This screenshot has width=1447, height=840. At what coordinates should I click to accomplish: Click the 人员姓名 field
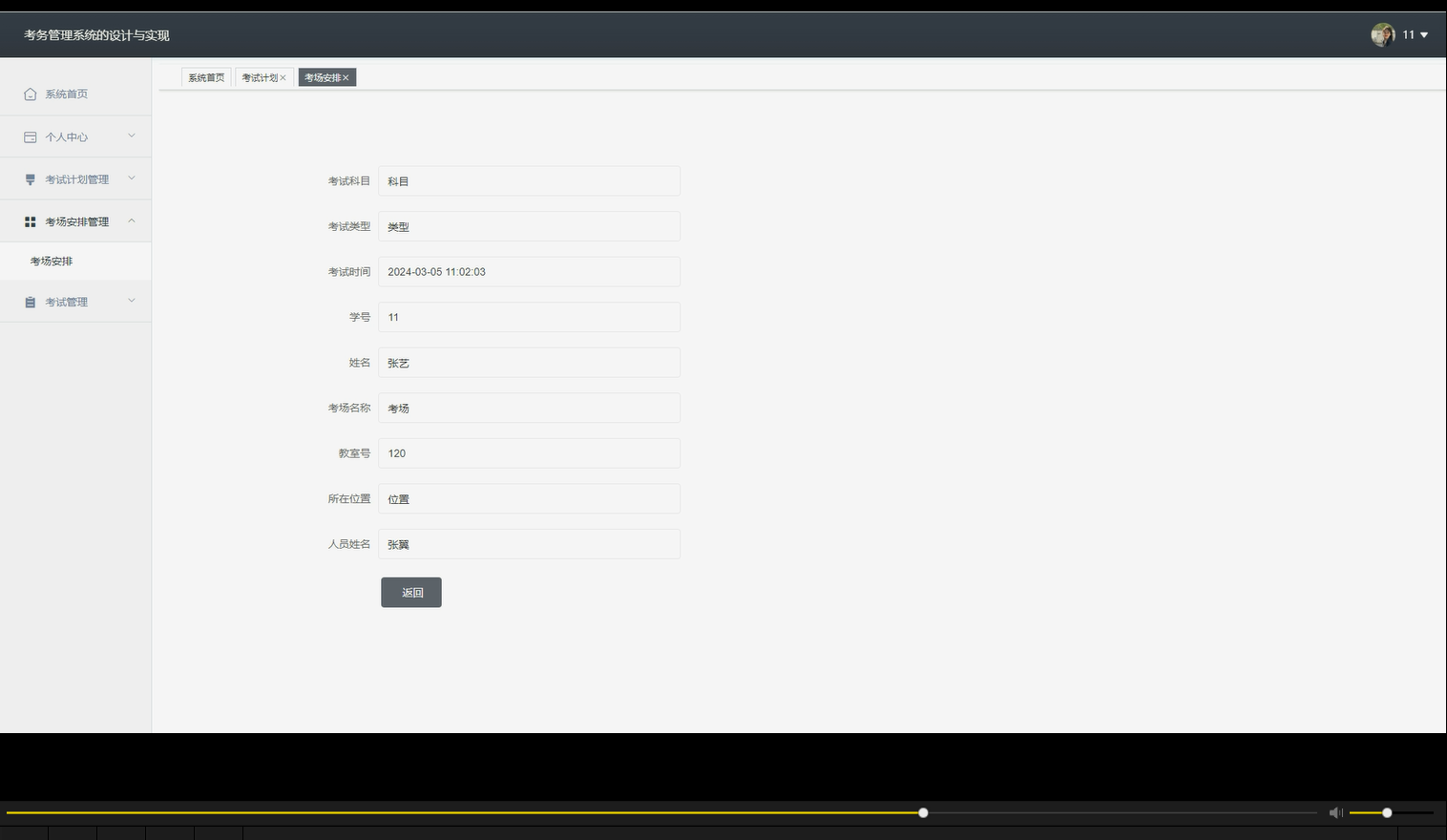529,544
